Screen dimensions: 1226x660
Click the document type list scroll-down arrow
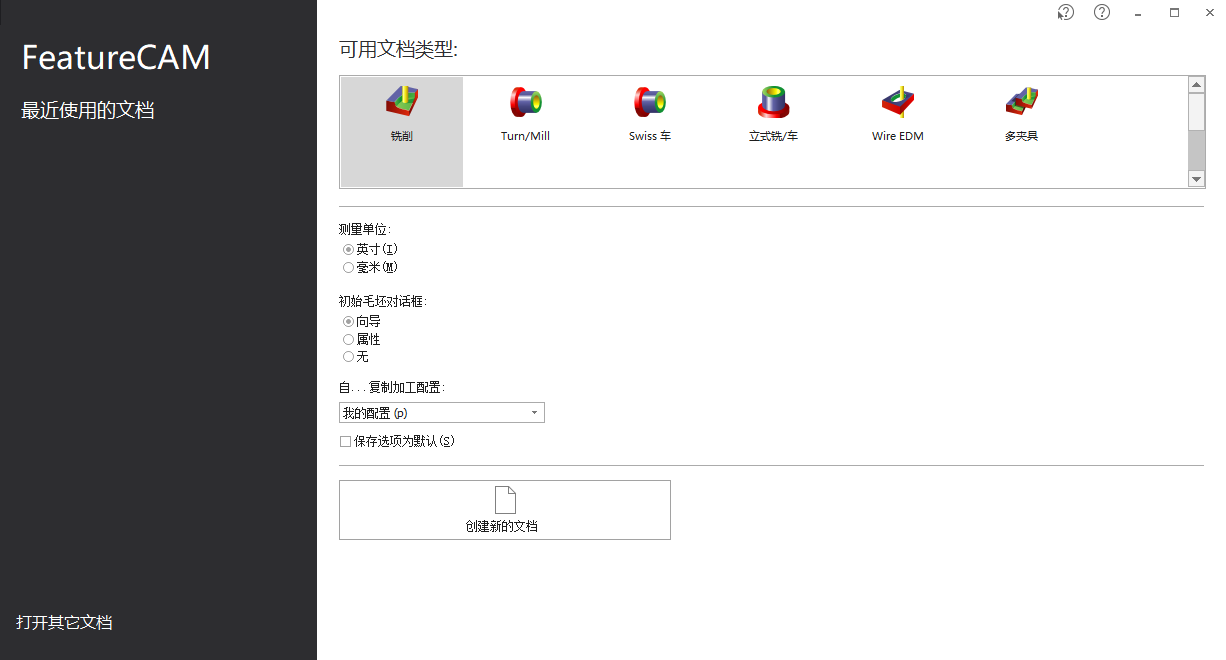pyautogui.click(x=1196, y=179)
